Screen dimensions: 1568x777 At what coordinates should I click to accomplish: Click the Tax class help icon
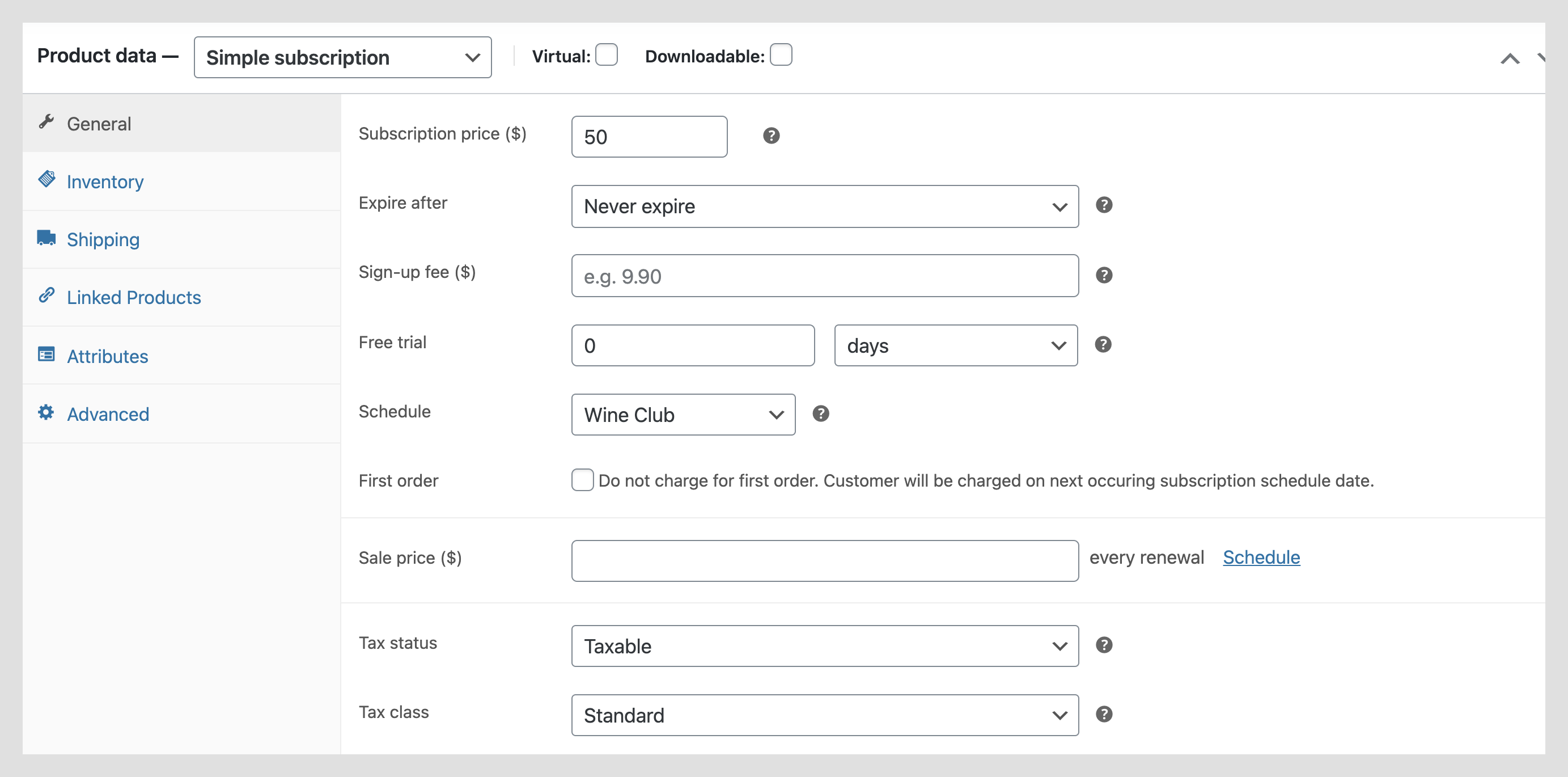pos(1104,714)
